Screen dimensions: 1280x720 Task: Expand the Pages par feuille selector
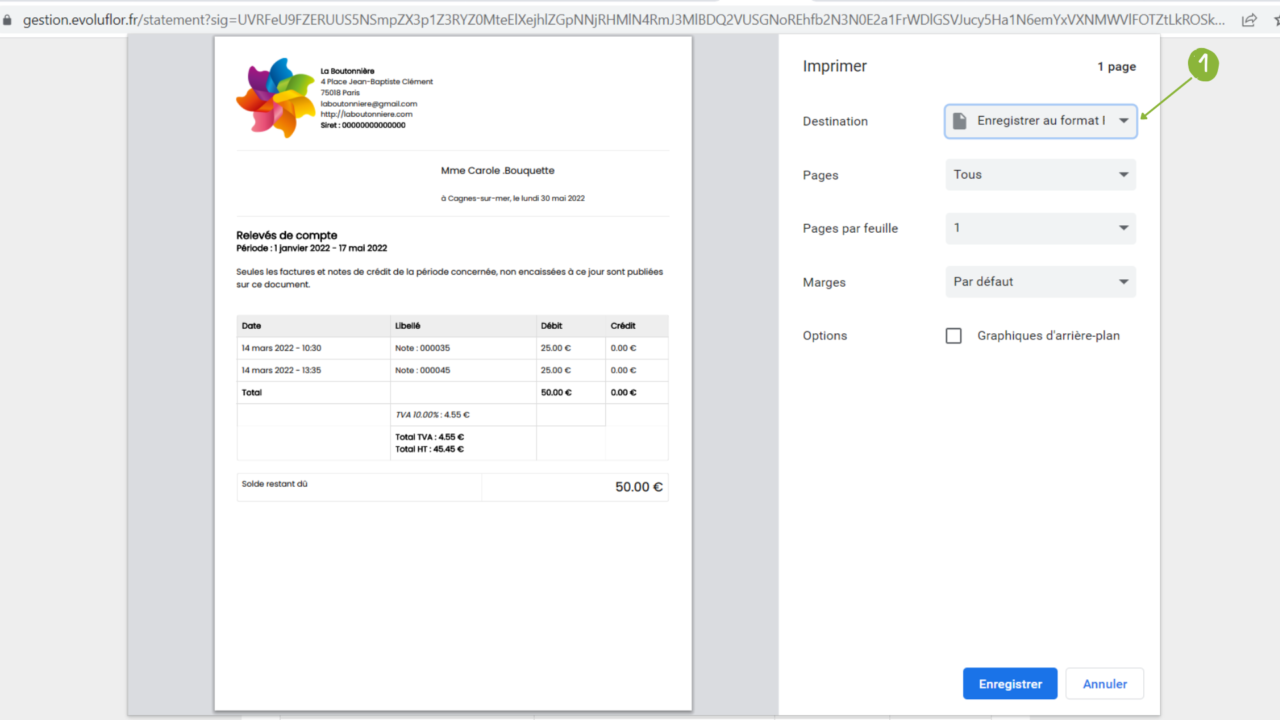(x=1040, y=228)
